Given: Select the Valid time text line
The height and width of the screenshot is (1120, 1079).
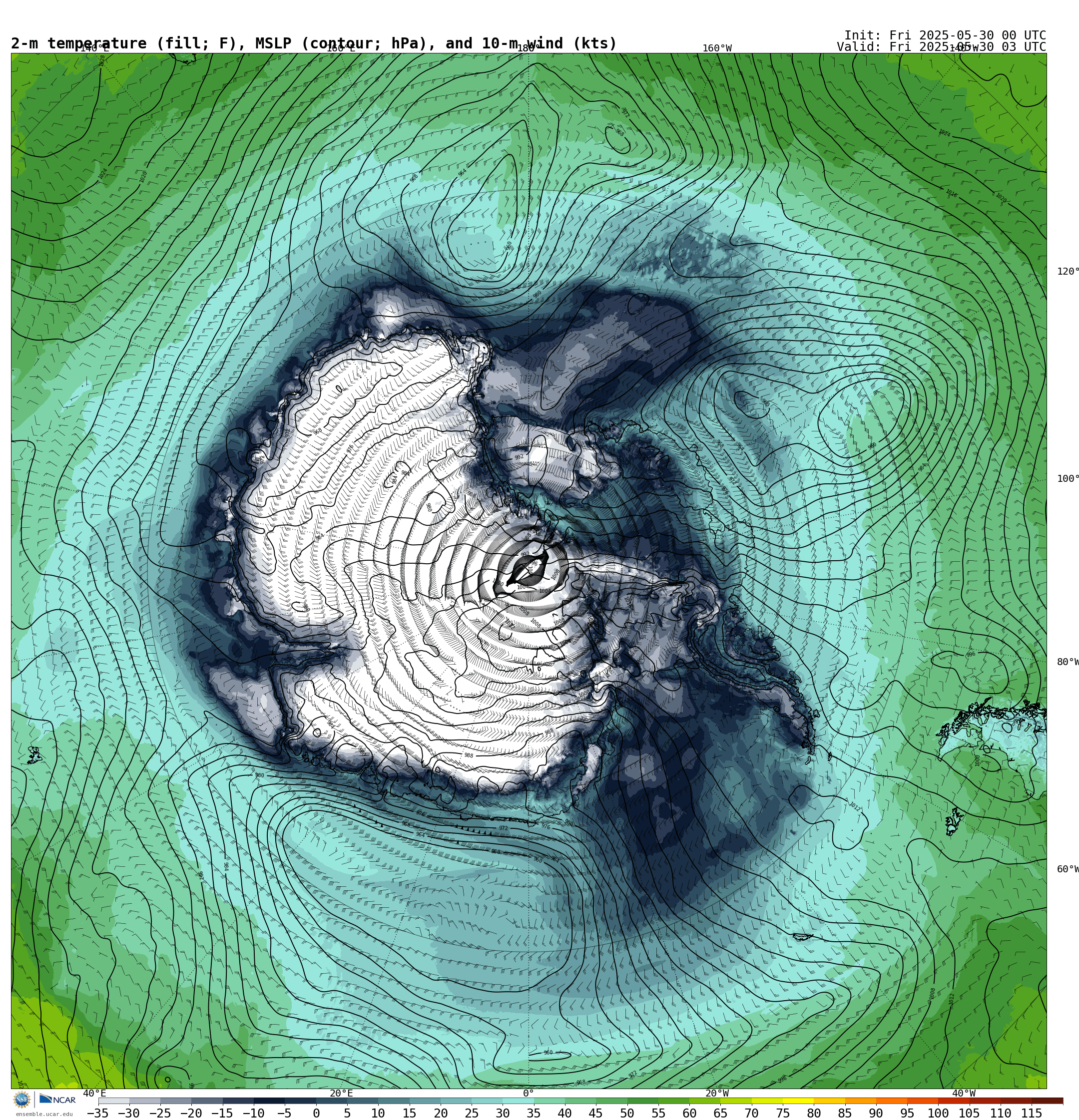Looking at the screenshot, I should tap(941, 47).
